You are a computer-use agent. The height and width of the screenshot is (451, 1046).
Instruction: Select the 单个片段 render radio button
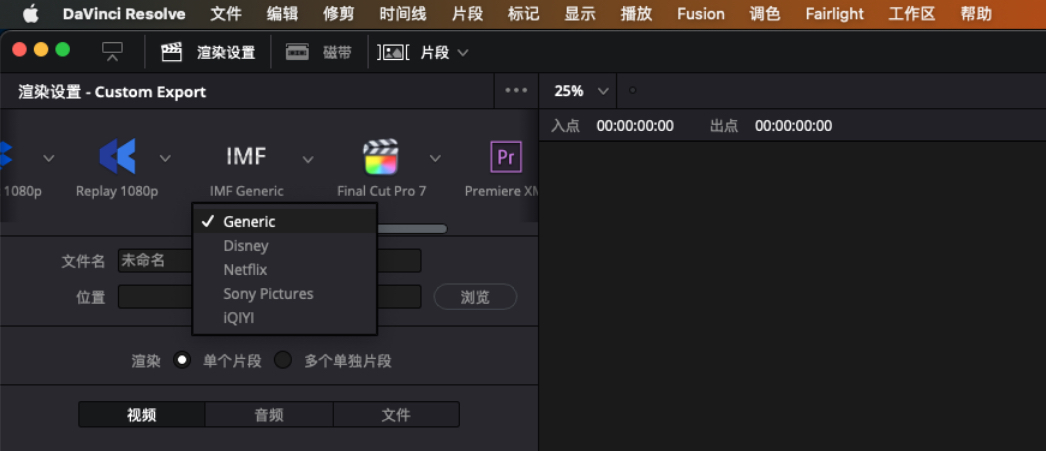[x=181, y=360]
